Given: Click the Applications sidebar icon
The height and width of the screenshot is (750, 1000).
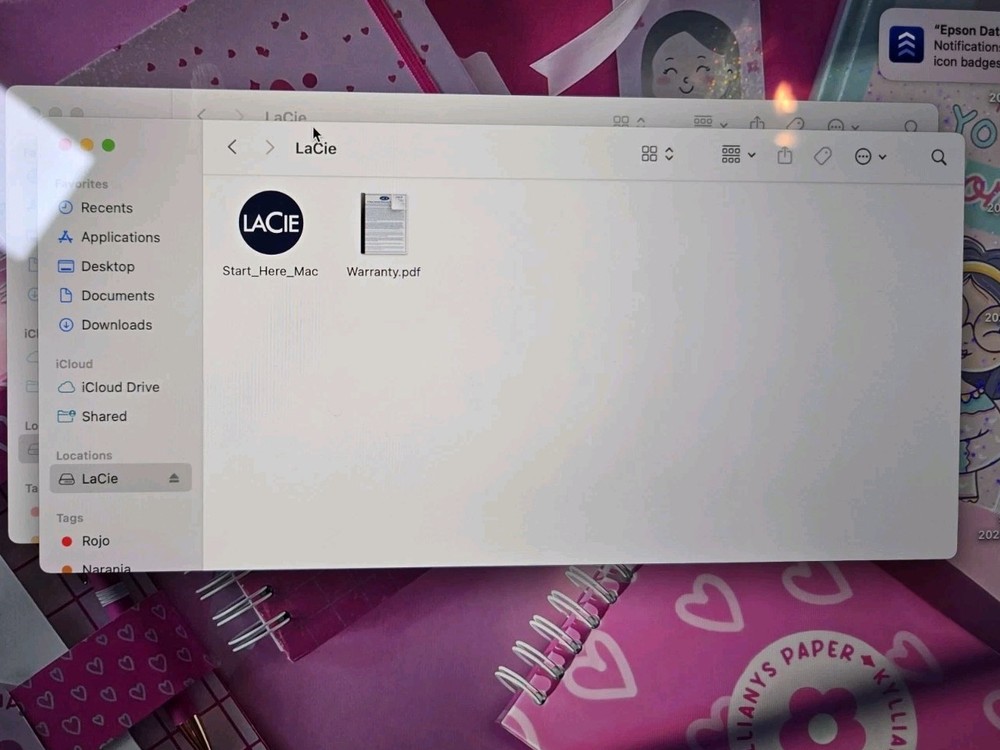Looking at the screenshot, I should pos(66,237).
